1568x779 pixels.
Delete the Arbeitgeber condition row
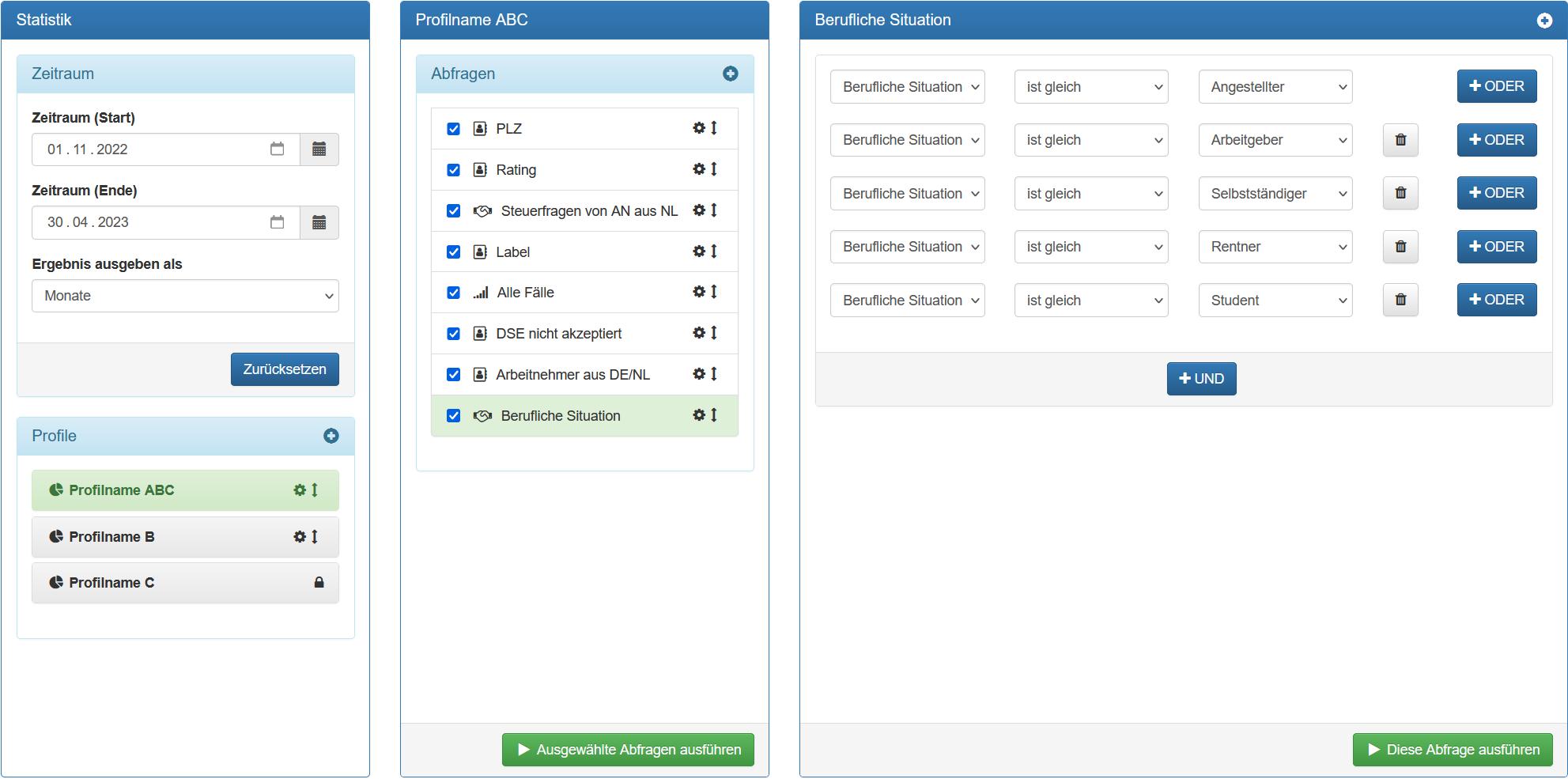1400,140
